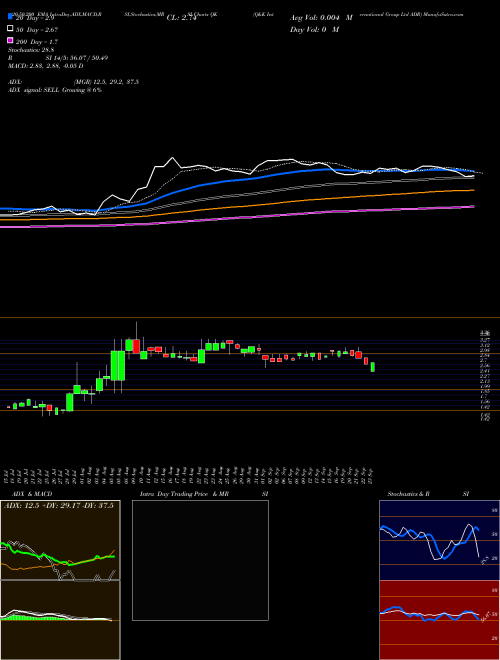Click the CL: 2.74 closing price label

click(182, 18)
